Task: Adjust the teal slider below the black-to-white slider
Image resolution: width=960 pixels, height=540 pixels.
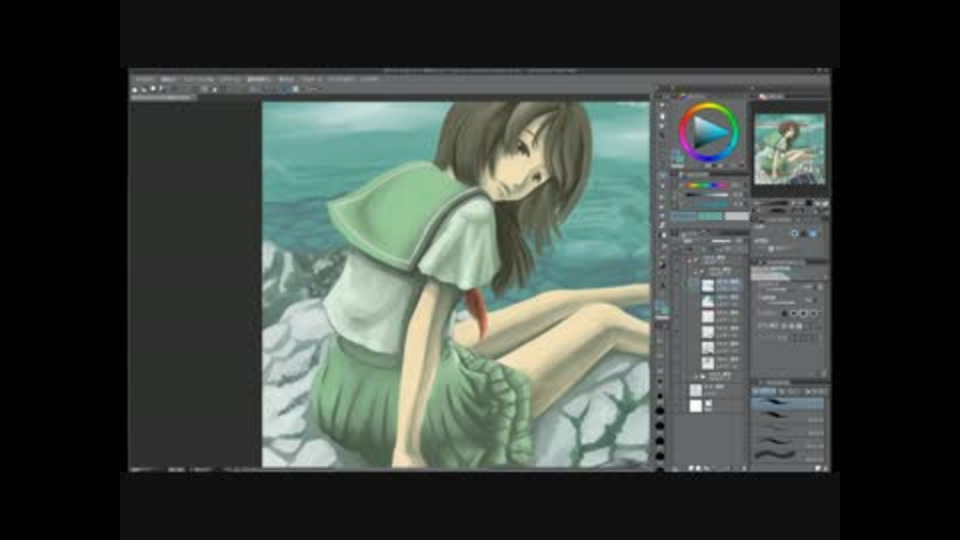Action: 705,204
